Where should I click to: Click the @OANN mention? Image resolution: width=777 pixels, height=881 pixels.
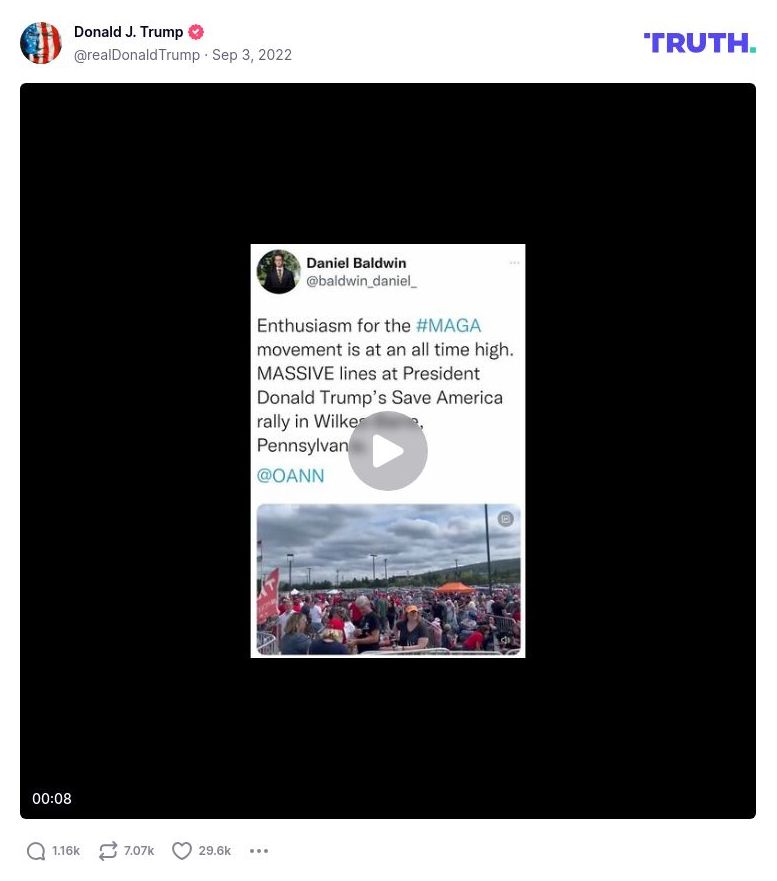click(290, 476)
